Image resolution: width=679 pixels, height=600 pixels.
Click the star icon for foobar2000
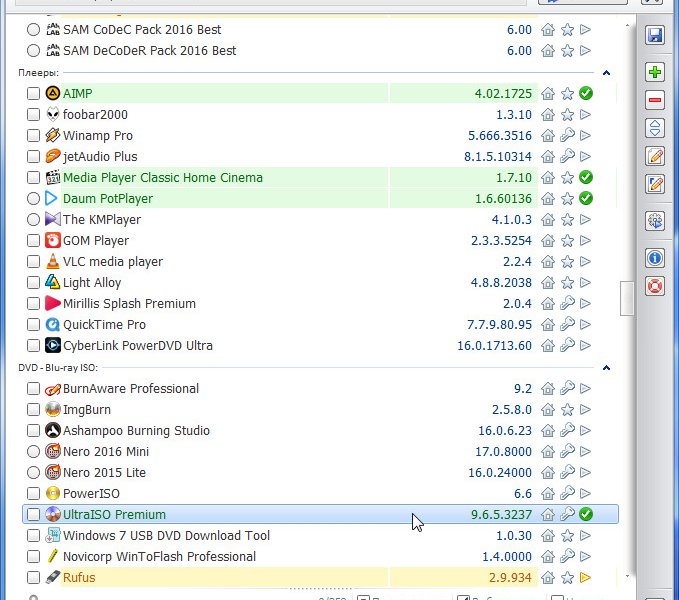pyautogui.click(x=567, y=115)
